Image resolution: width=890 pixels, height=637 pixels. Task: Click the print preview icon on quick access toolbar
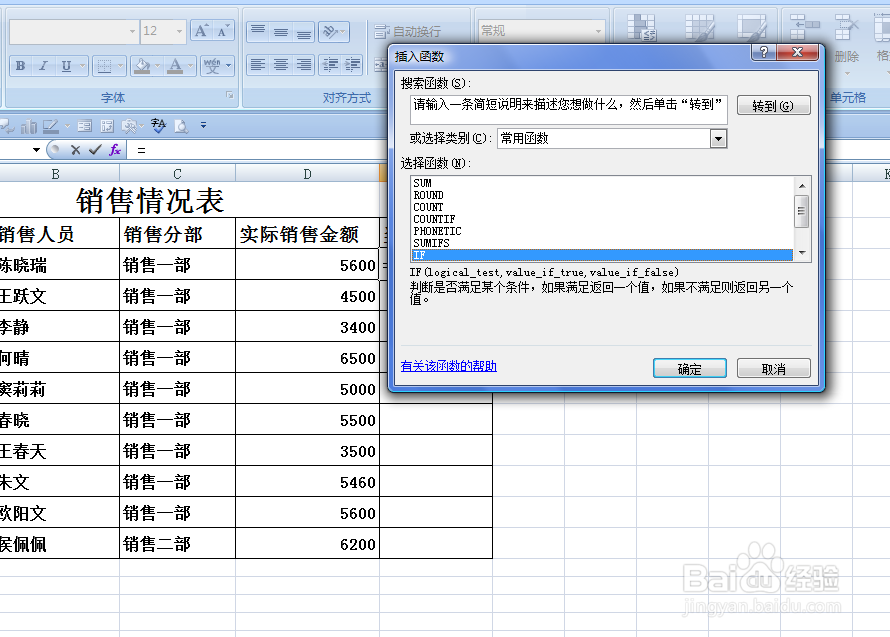coord(181,125)
